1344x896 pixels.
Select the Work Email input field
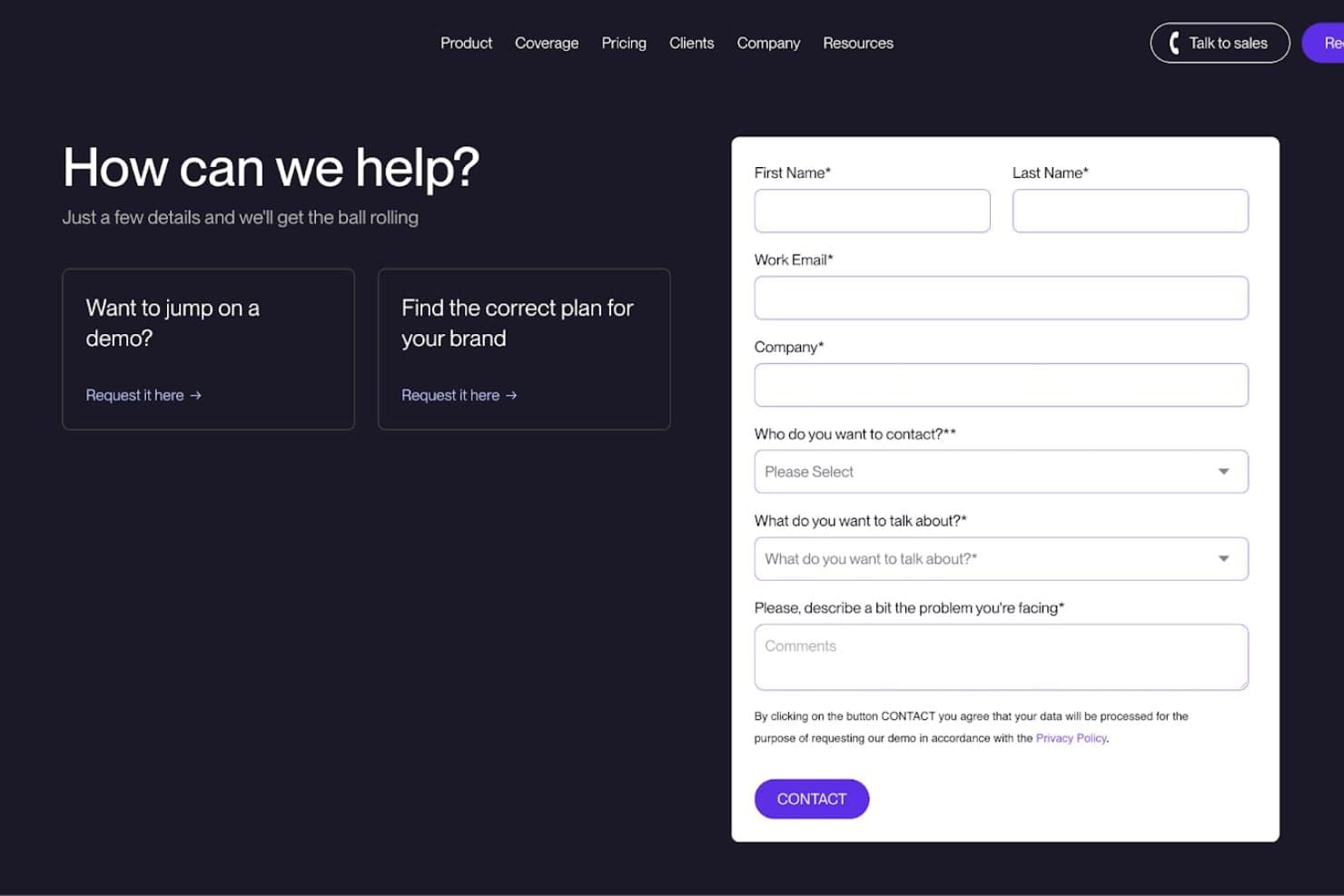(1001, 298)
